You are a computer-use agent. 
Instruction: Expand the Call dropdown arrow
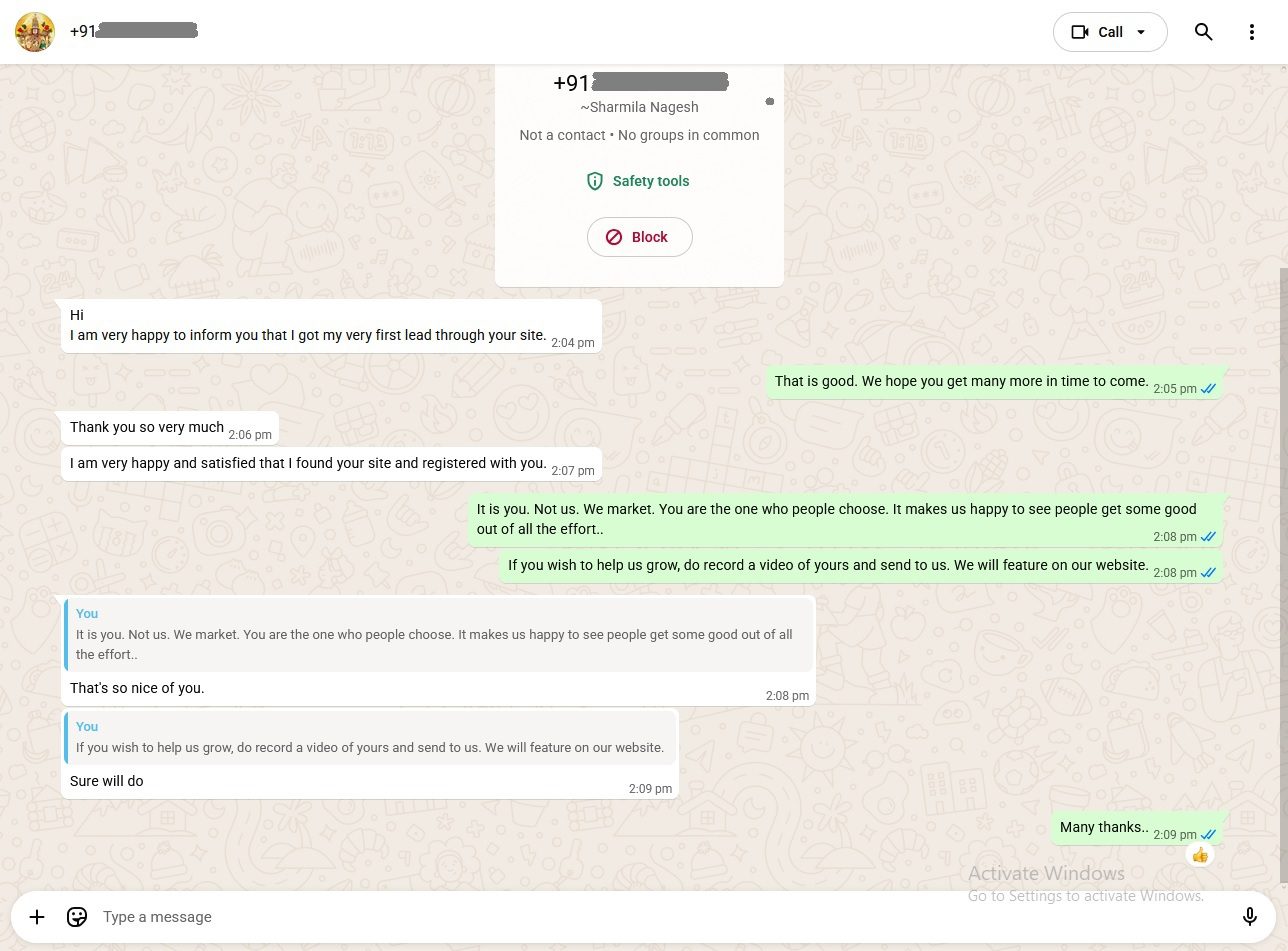pyautogui.click(x=1141, y=32)
